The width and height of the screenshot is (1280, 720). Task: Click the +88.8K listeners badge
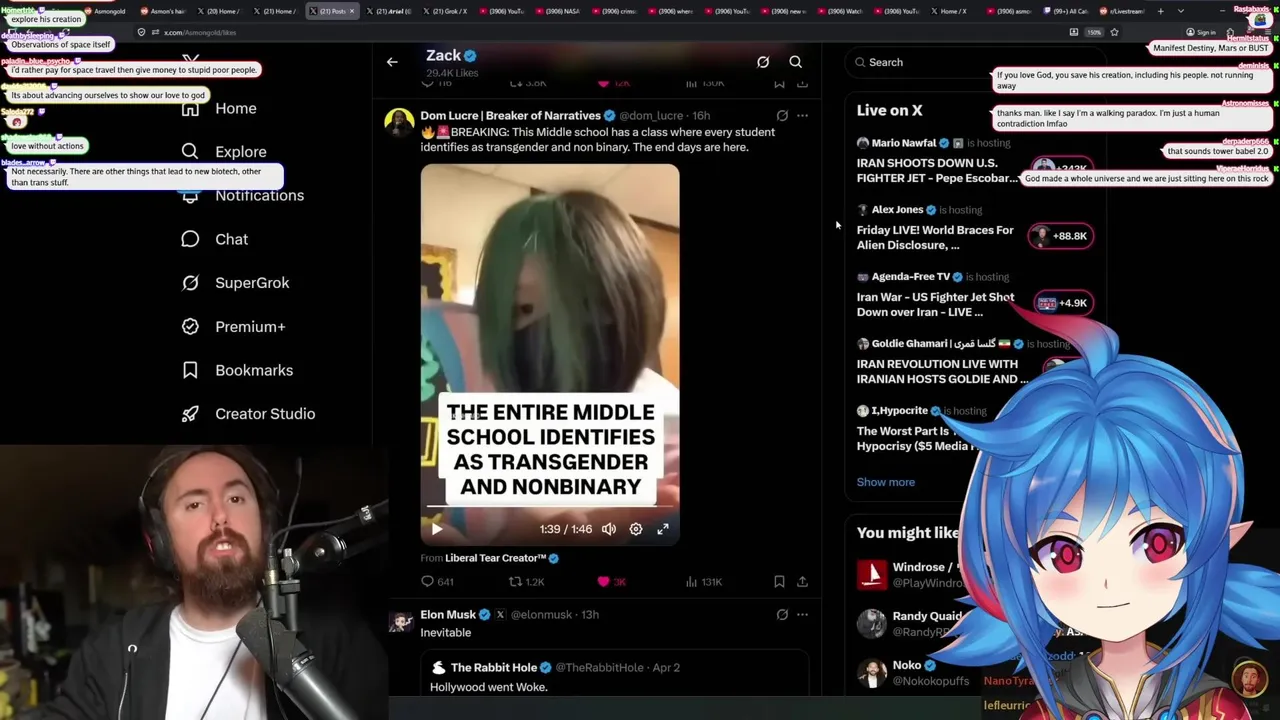click(x=1061, y=236)
